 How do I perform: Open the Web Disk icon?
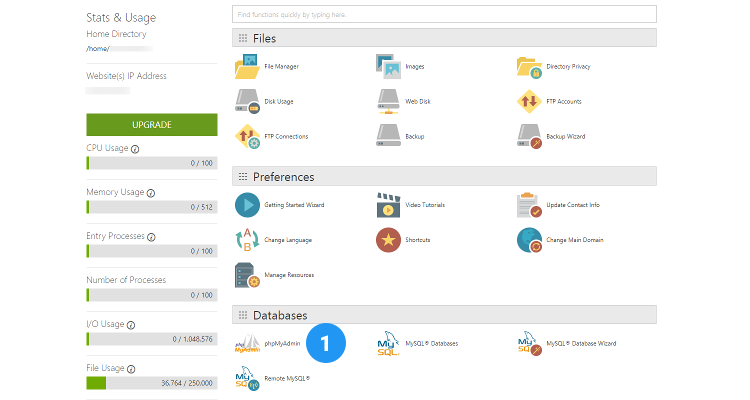(x=388, y=101)
